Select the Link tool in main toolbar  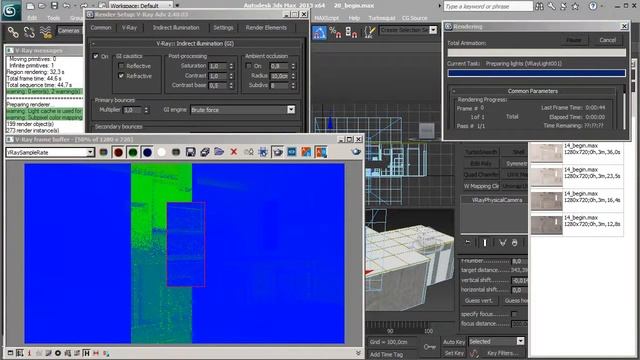(13, 32)
